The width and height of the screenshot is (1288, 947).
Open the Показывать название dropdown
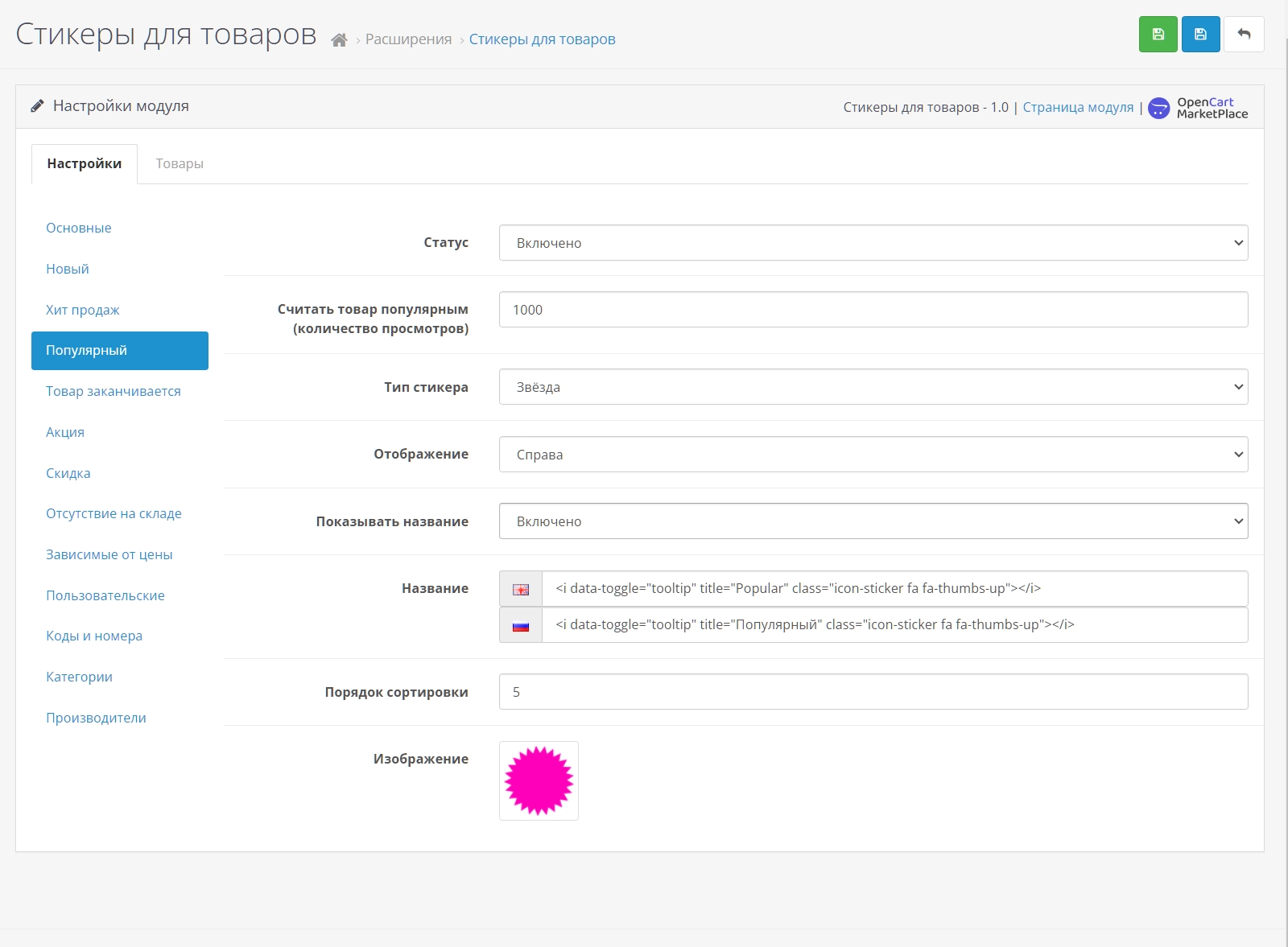click(873, 521)
